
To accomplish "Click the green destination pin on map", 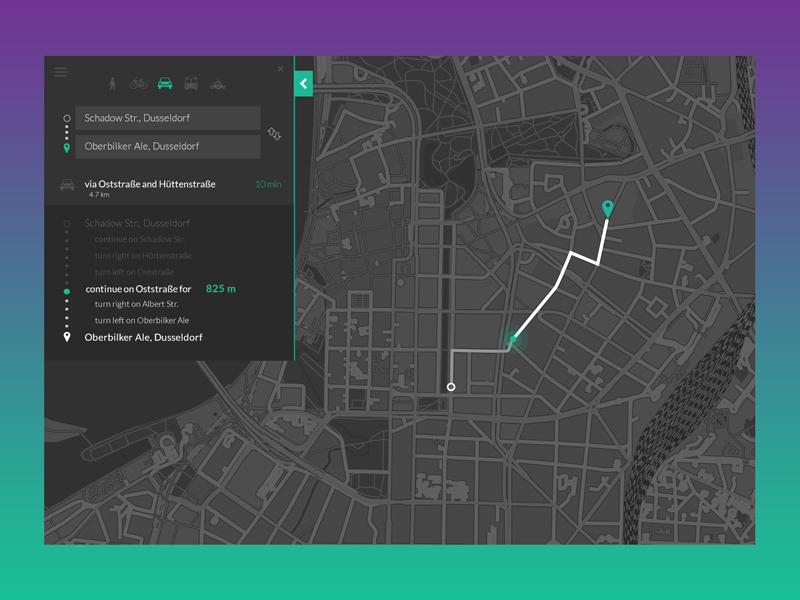I will click(x=607, y=208).
